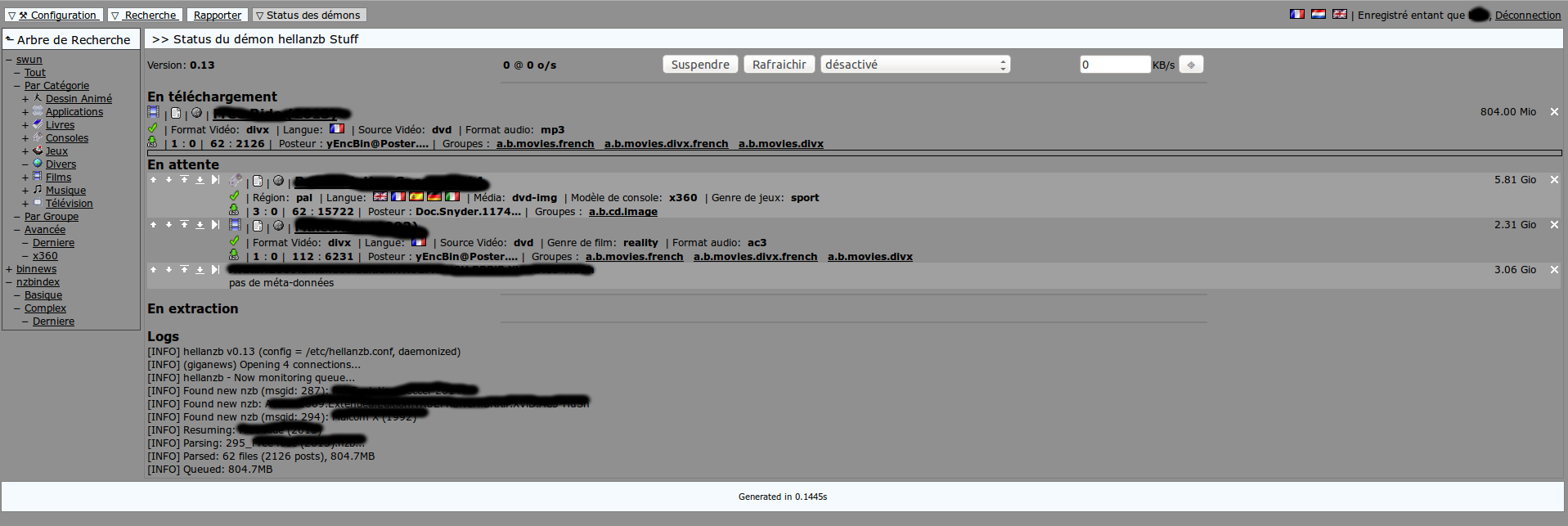The width and height of the screenshot is (1568, 526).
Task: Move the 2.31 Gio item to bottom
Action: [200, 225]
